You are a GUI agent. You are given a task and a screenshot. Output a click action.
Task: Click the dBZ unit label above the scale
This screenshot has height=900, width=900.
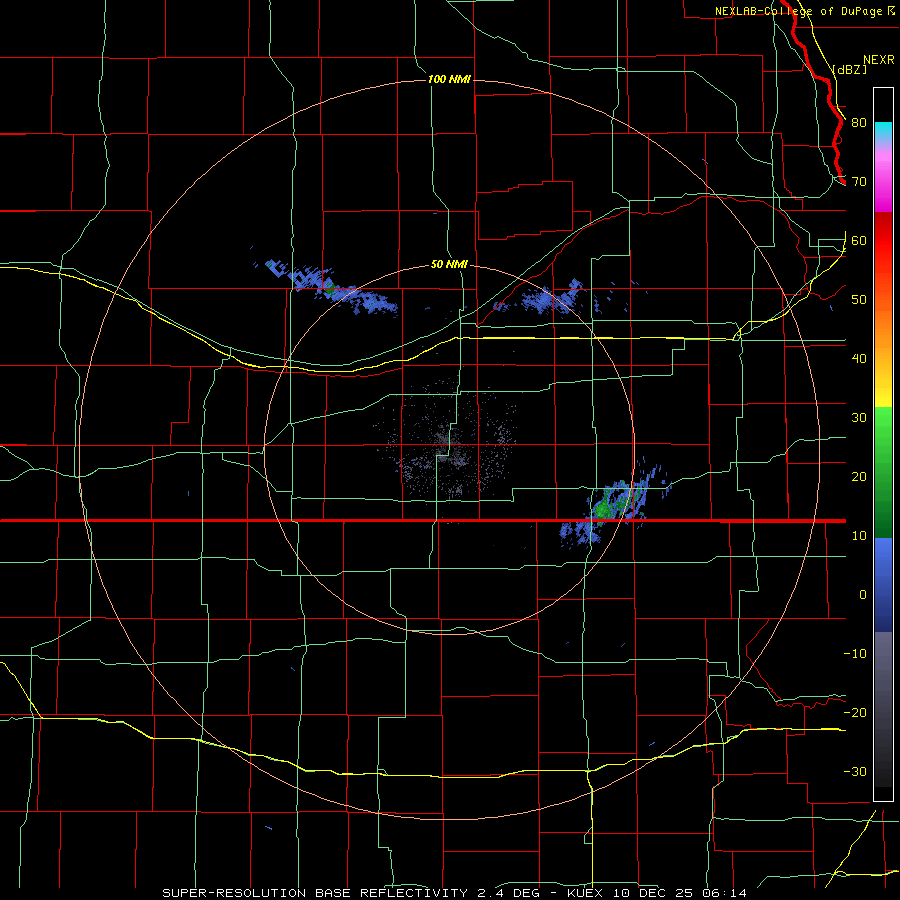tap(849, 69)
